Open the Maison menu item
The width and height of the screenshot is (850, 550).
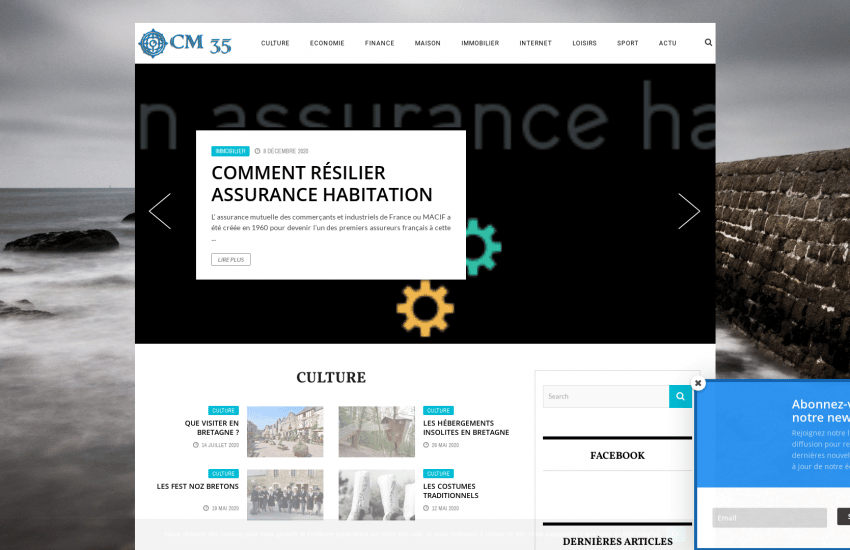pos(428,43)
